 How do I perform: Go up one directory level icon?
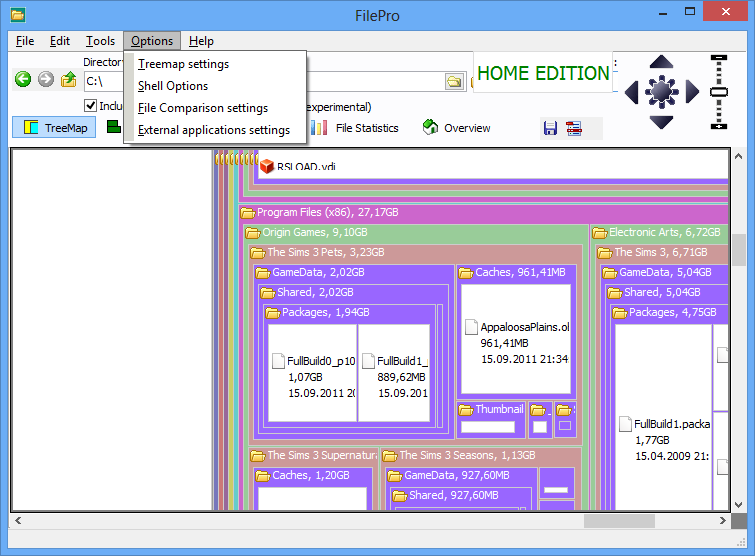pyautogui.click(x=69, y=79)
